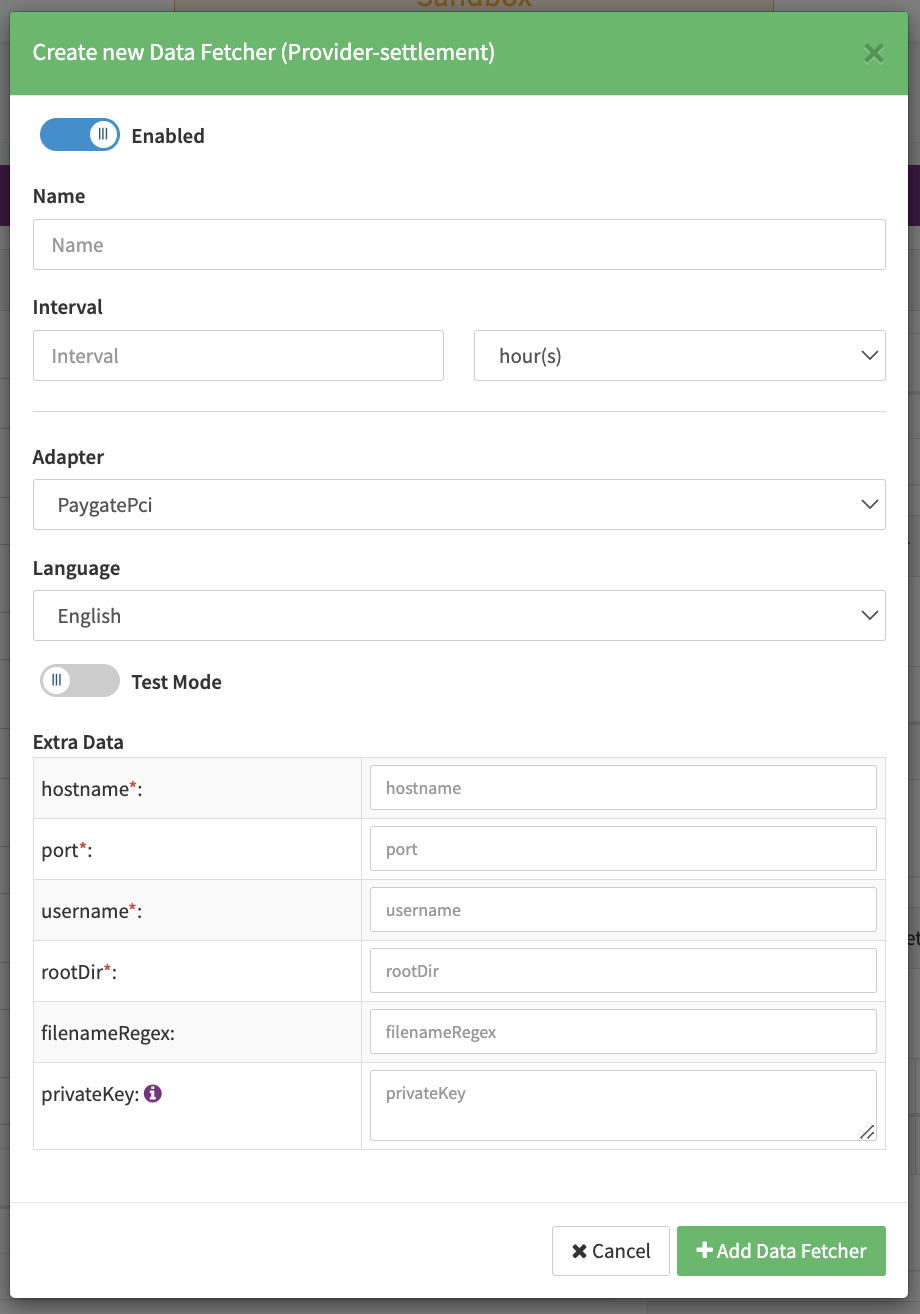Focus the Name input field
920x1314 pixels.
click(459, 245)
